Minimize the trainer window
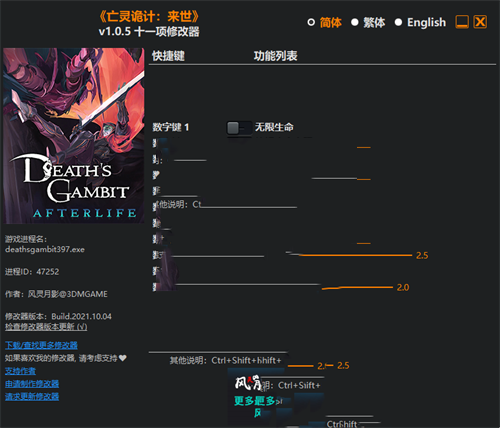 pos(462,22)
